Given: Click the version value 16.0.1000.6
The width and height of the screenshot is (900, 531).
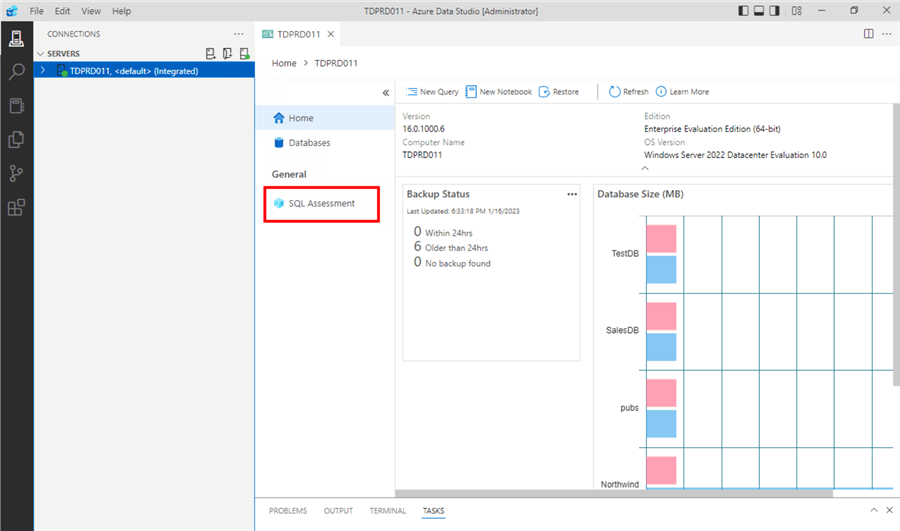Looking at the screenshot, I should click(424, 129).
